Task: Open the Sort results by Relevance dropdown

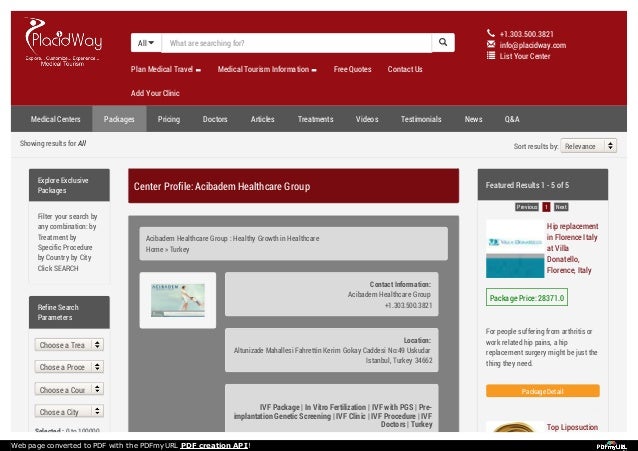Action: tap(588, 146)
